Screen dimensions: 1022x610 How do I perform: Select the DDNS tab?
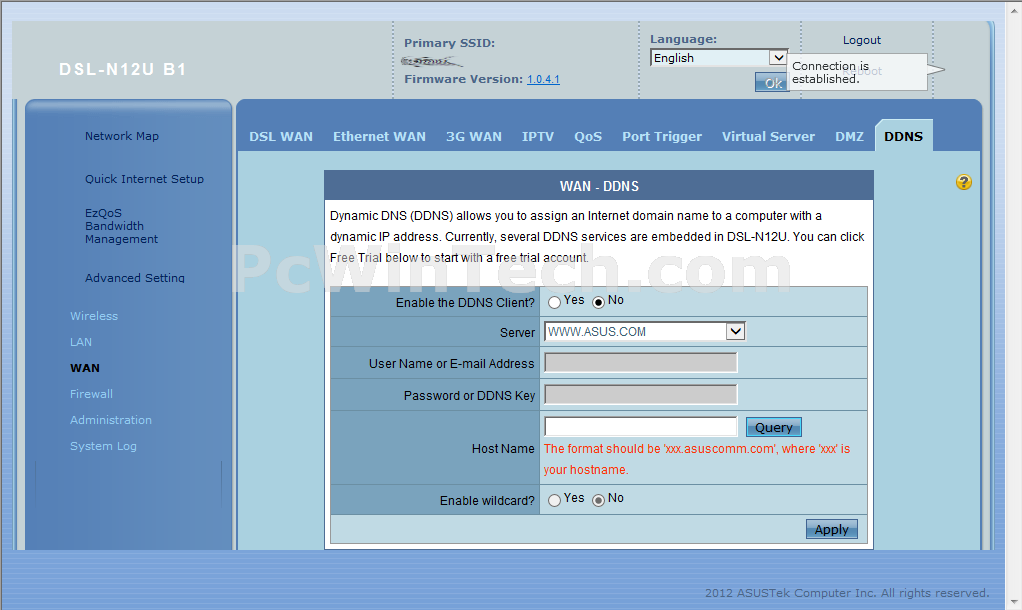coord(903,137)
